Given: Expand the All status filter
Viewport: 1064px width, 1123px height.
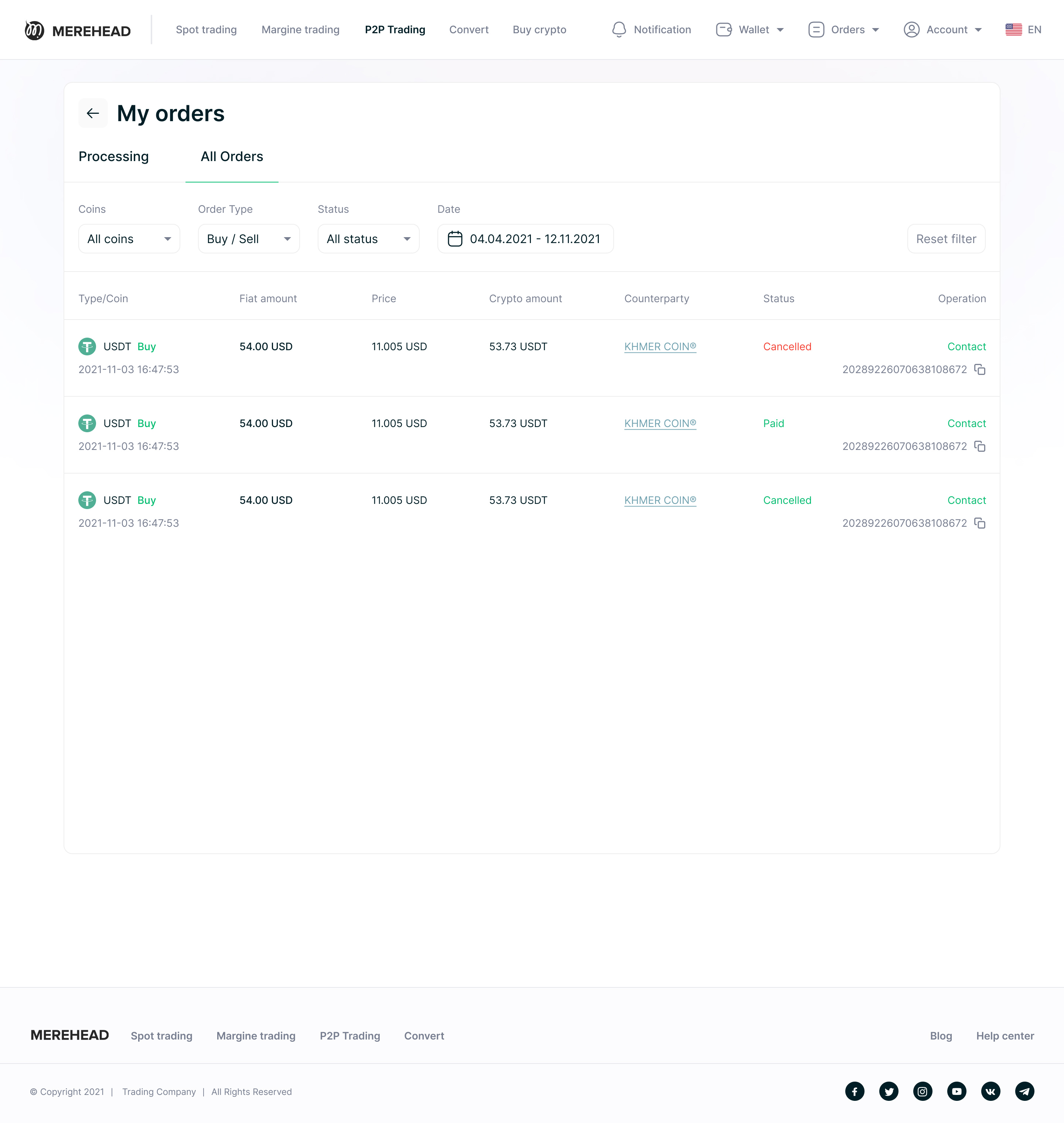Looking at the screenshot, I should [368, 239].
